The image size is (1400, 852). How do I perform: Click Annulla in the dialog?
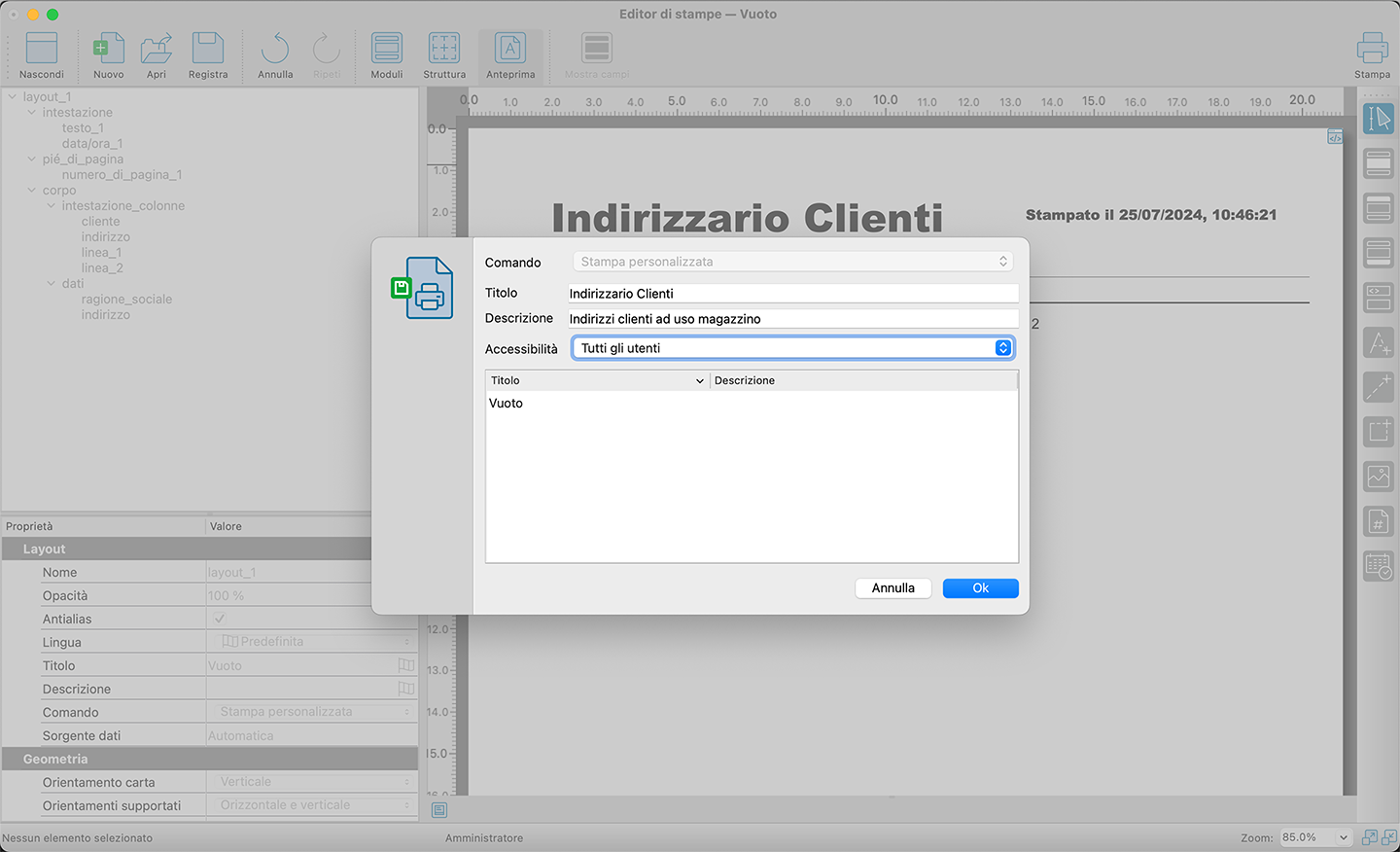(x=892, y=588)
